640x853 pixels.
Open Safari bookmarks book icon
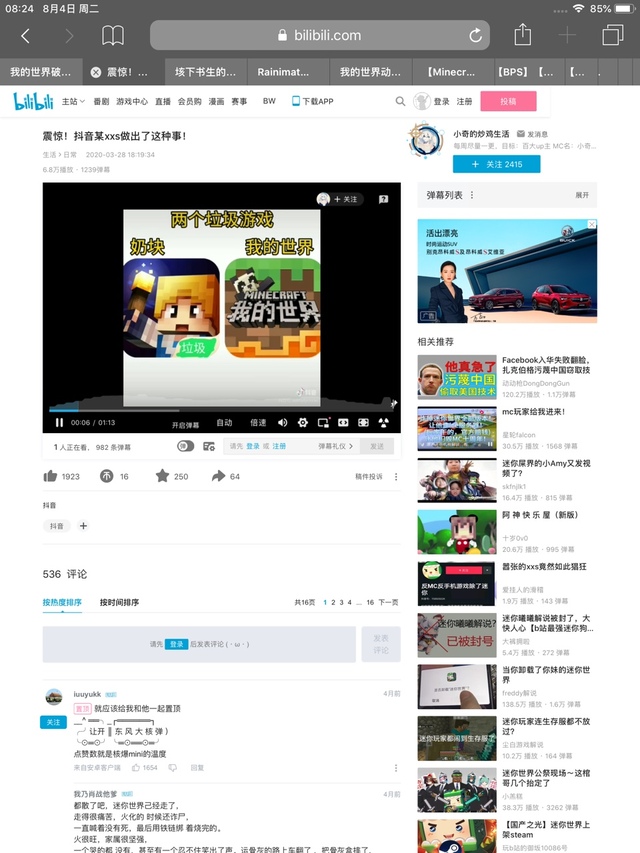coord(113,36)
